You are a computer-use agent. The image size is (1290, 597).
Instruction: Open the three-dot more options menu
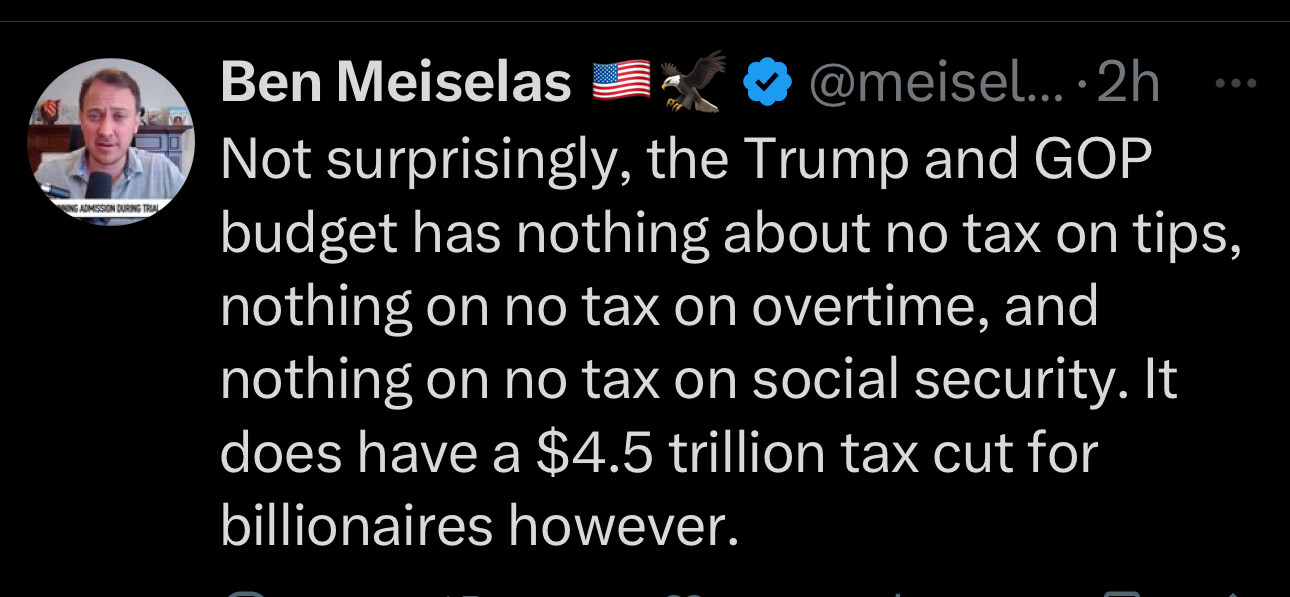pos(1239,85)
